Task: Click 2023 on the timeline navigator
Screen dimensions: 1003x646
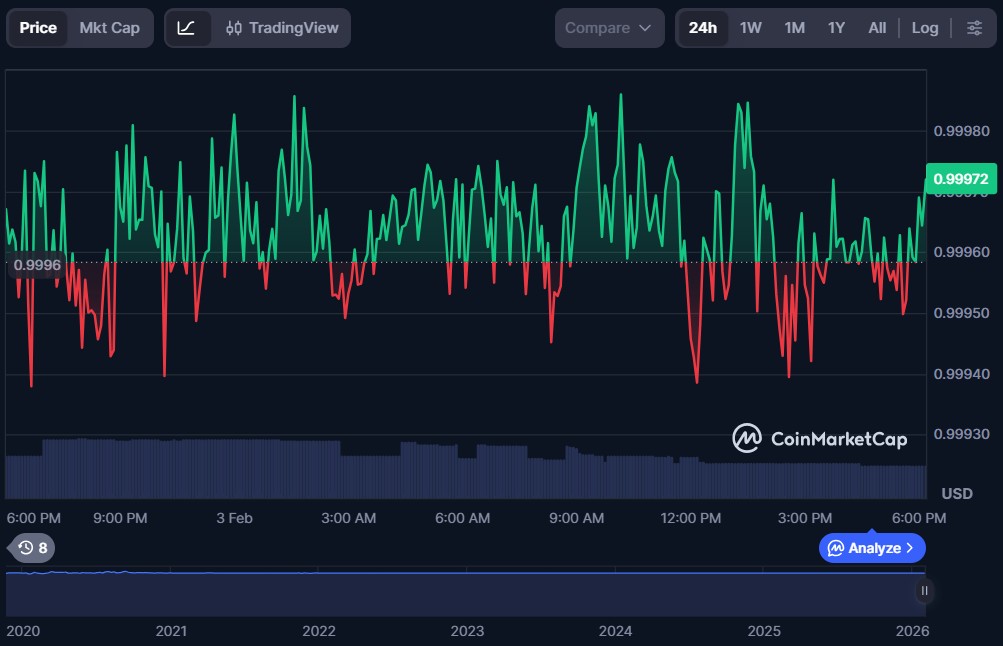Action: [467, 631]
